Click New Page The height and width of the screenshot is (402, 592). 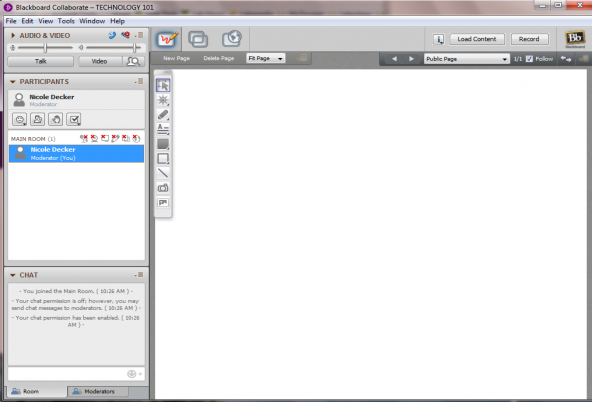click(176, 59)
